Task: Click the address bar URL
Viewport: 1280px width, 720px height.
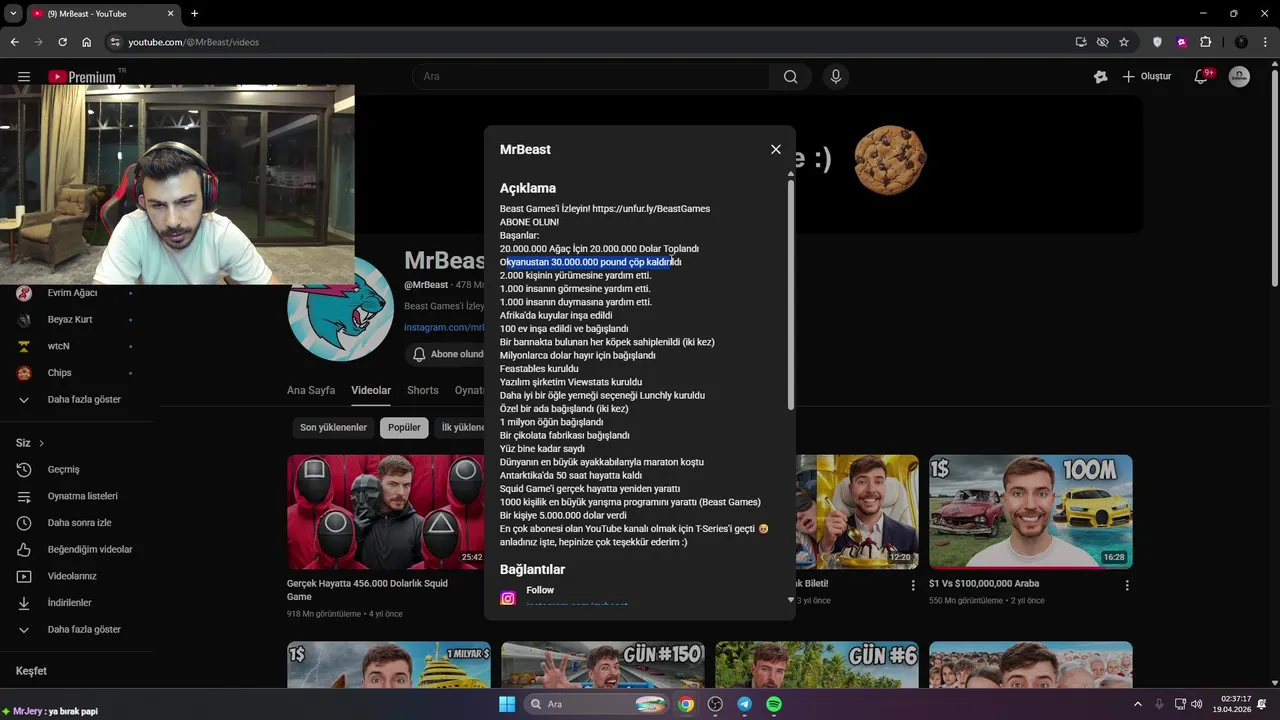Action: click(x=193, y=42)
